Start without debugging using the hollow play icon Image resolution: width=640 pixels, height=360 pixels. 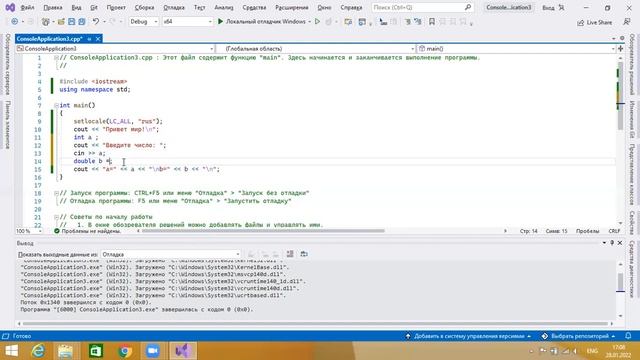(x=317, y=22)
